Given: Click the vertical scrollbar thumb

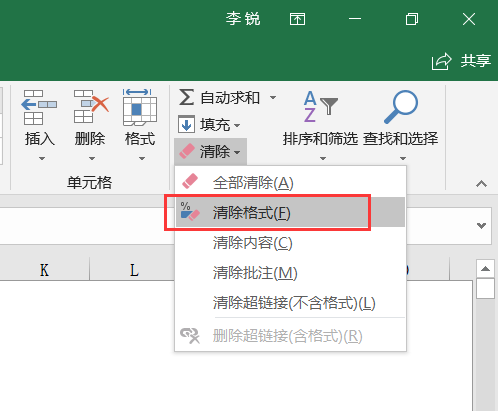Looking at the screenshot, I should 485,289.
